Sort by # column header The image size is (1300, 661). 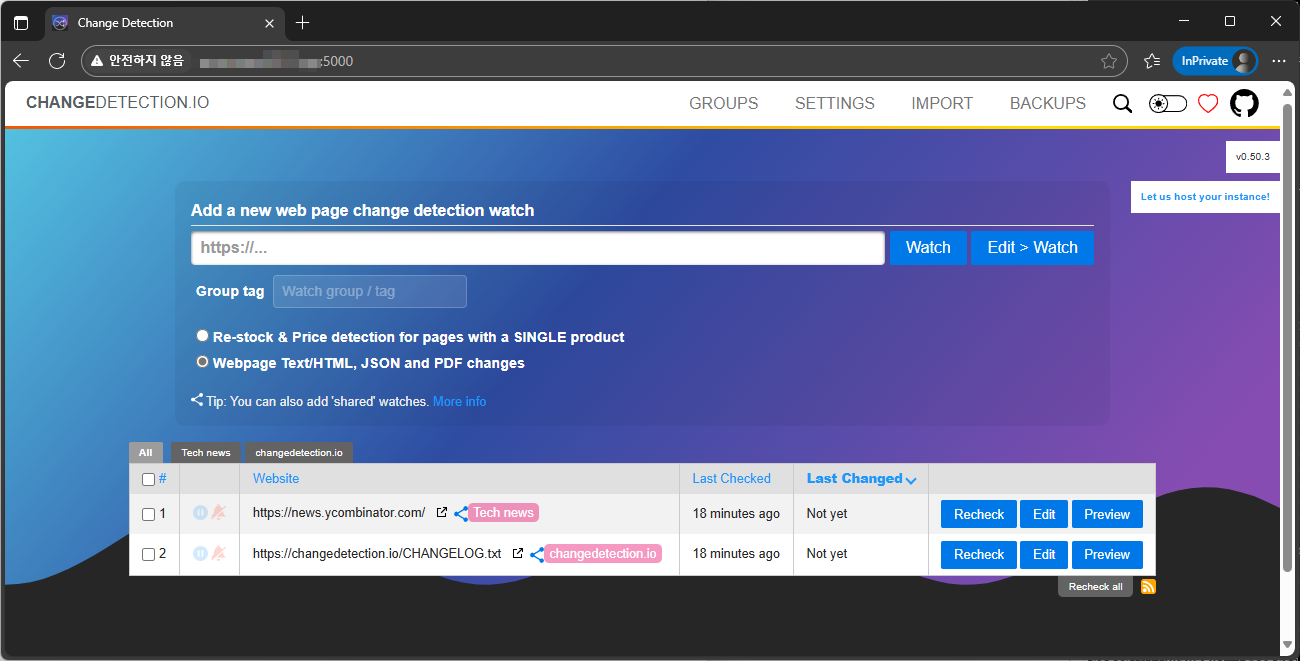162,478
